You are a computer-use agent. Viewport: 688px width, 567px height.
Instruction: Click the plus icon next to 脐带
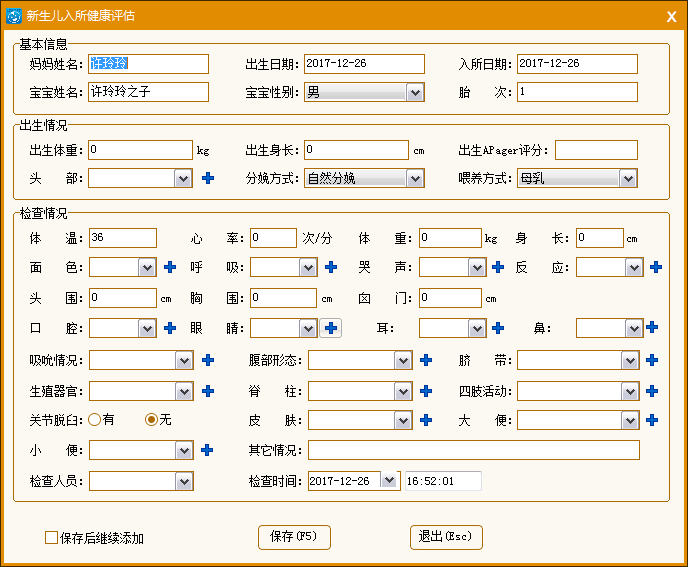(x=653, y=360)
